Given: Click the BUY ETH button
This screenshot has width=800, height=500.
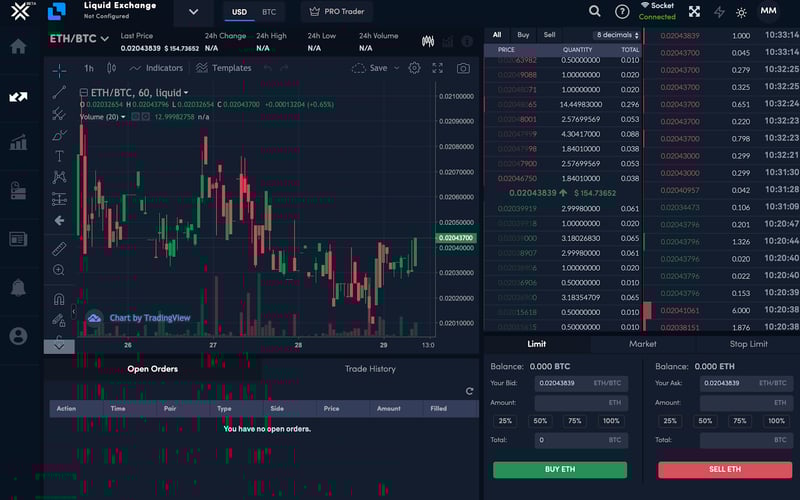Looking at the screenshot, I should [560, 469].
